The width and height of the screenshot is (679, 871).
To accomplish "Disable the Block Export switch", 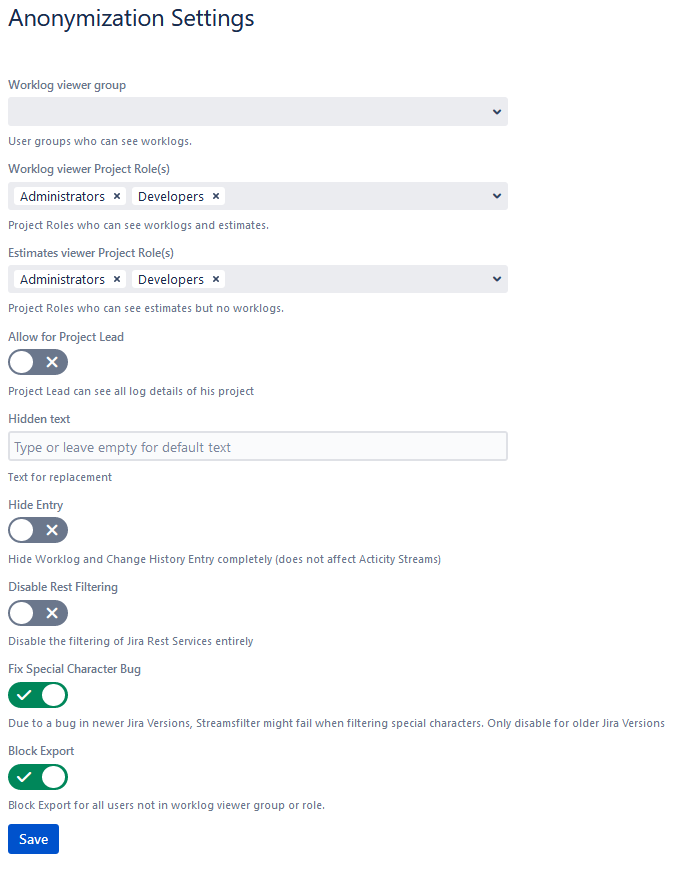I will click(38, 777).
